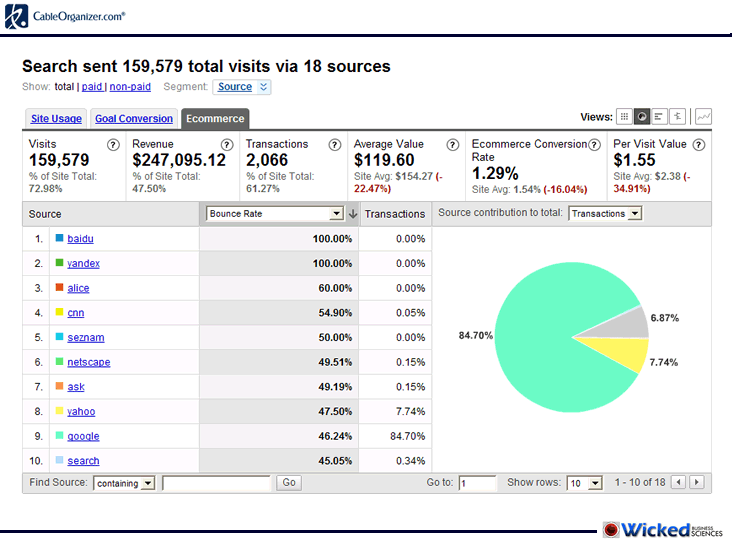The height and width of the screenshot is (543, 732).
Task: Select the pie chart view icon
Action: tap(642, 117)
